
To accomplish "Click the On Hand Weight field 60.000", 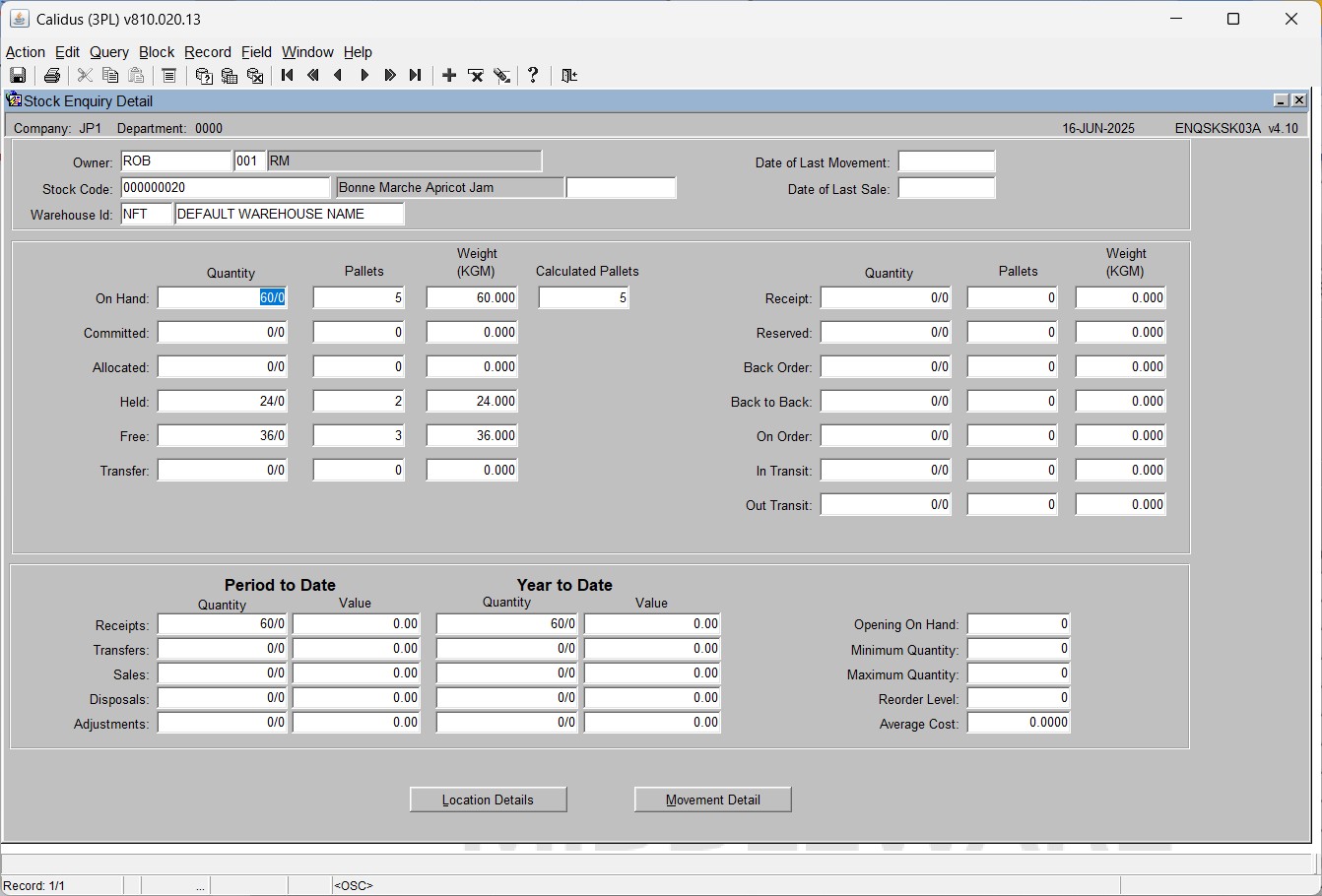I will tap(472, 298).
